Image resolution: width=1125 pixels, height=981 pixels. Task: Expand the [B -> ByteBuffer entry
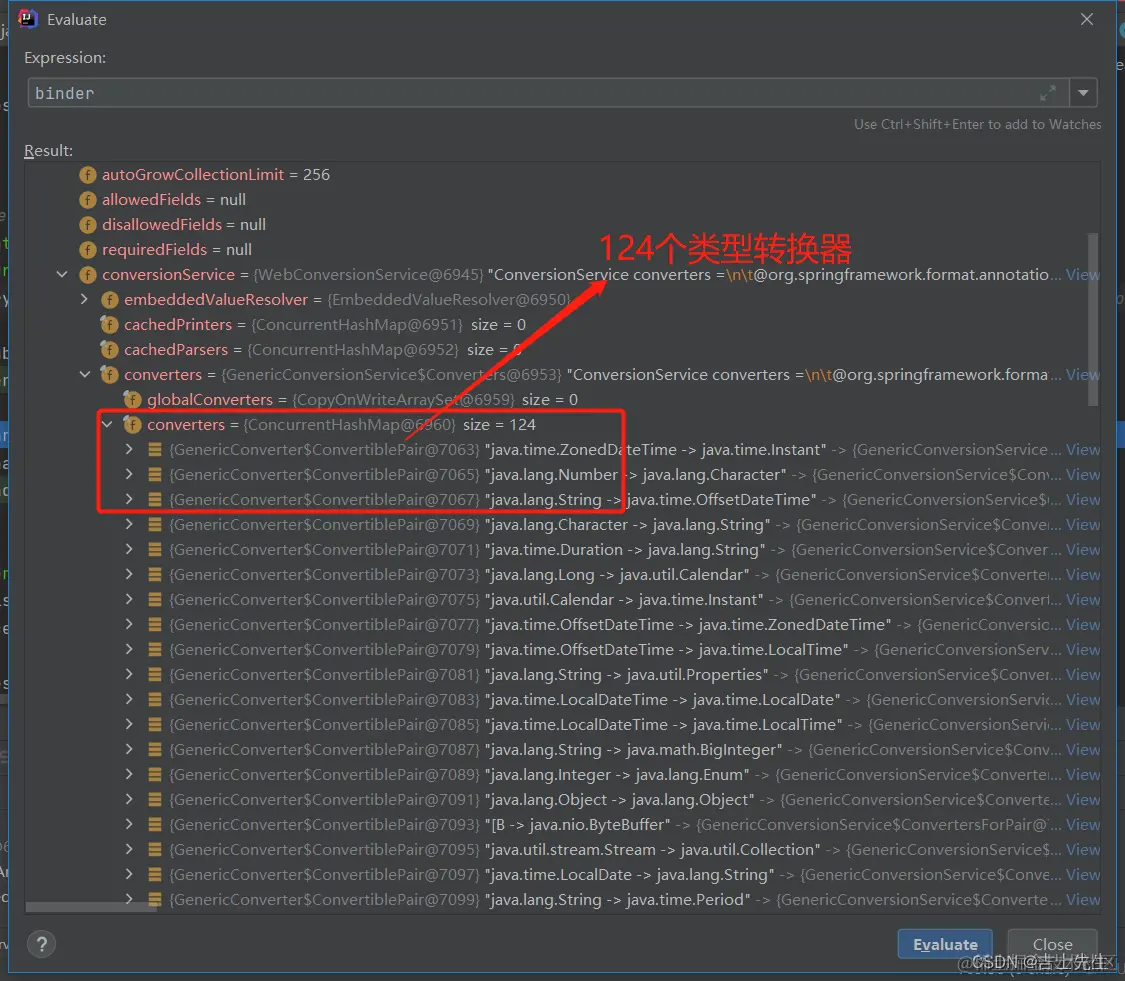tap(129, 825)
